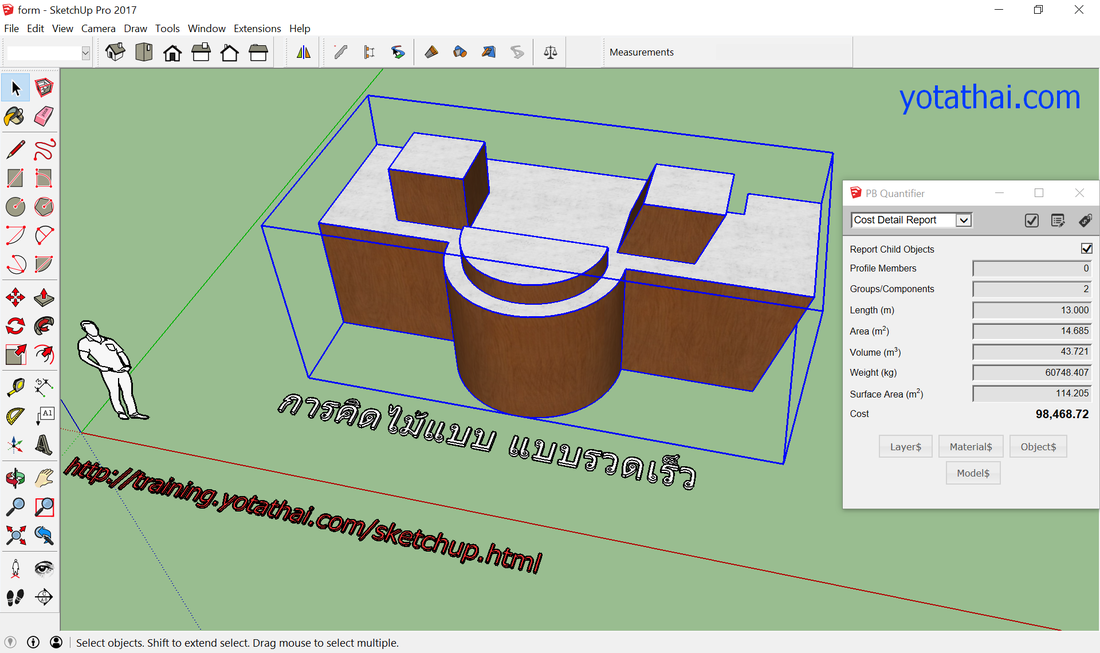1100x653 pixels.
Task: Activate the Tape Measure tool
Action: point(15,387)
